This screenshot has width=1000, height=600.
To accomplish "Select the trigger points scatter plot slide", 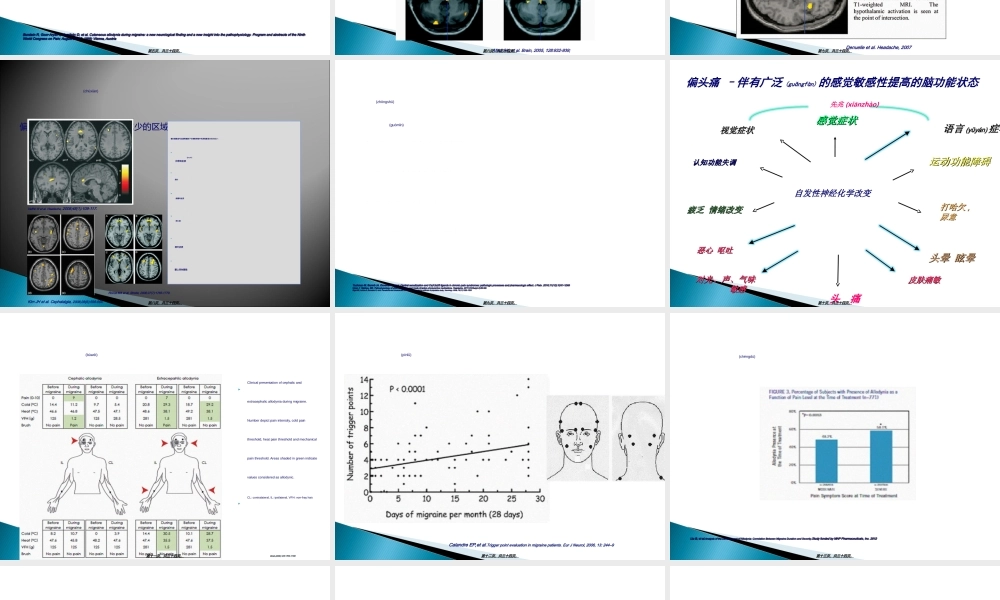I will click(499, 438).
